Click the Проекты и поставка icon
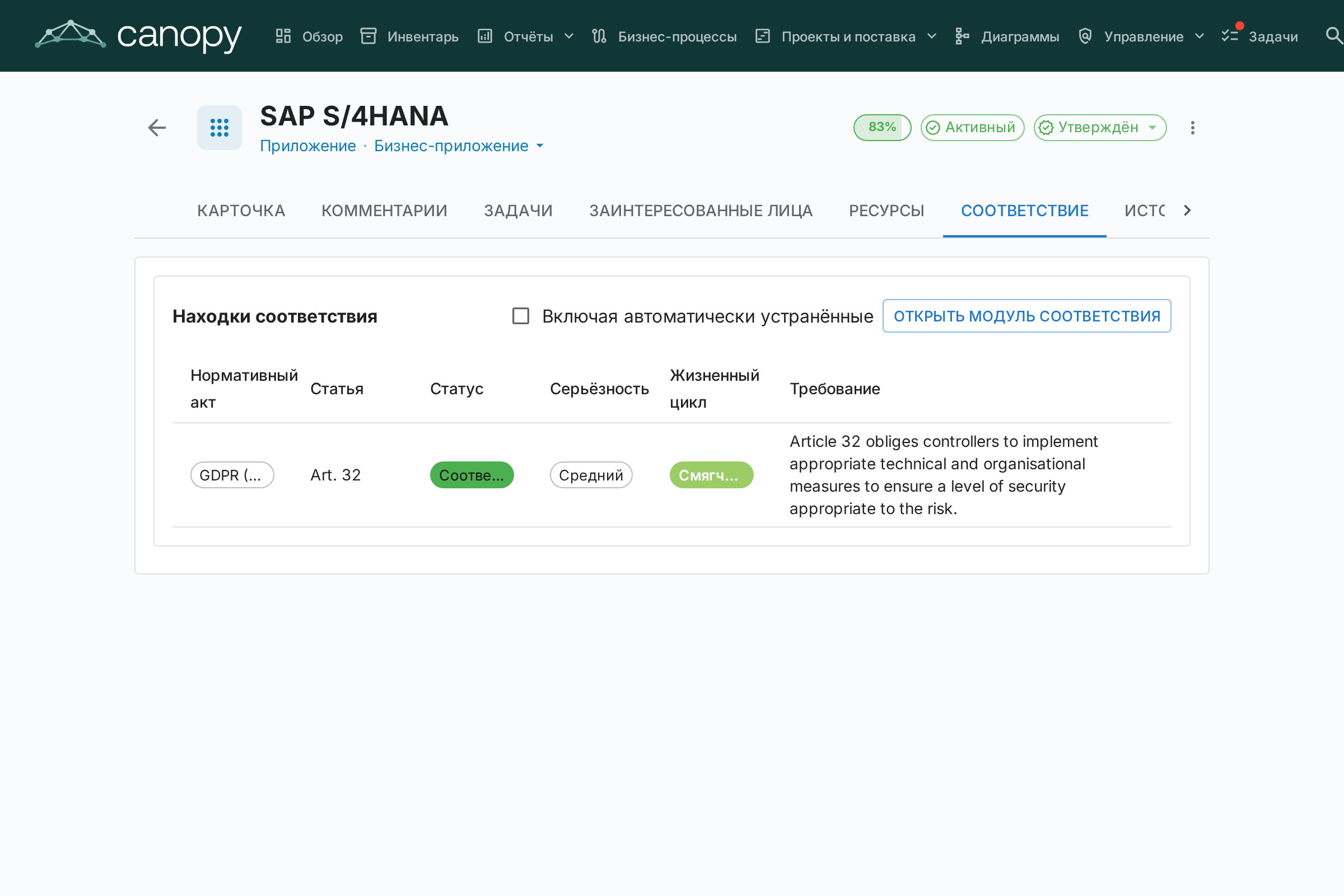The width and height of the screenshot is (1344, 896). [763, 36]
